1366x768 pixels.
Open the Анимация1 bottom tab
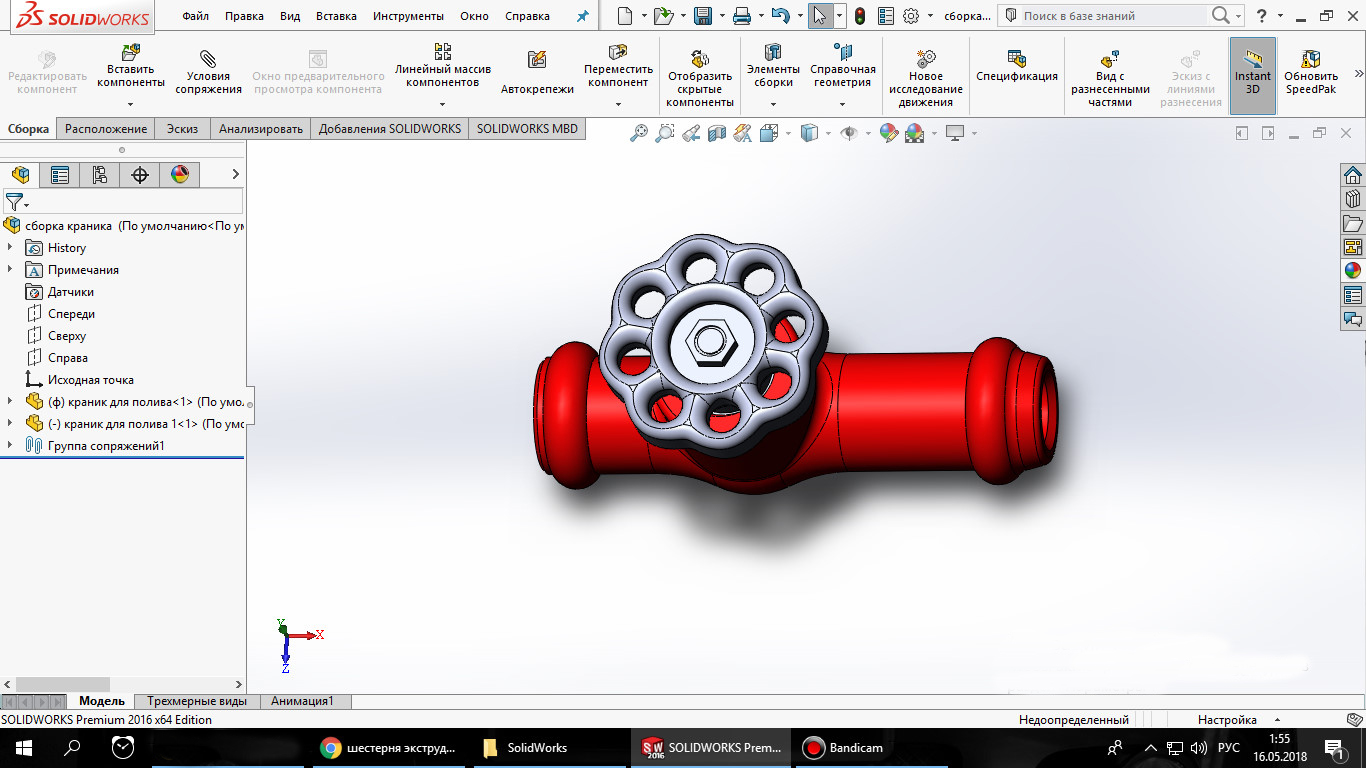pyautogui.click(x=302, y=702)
